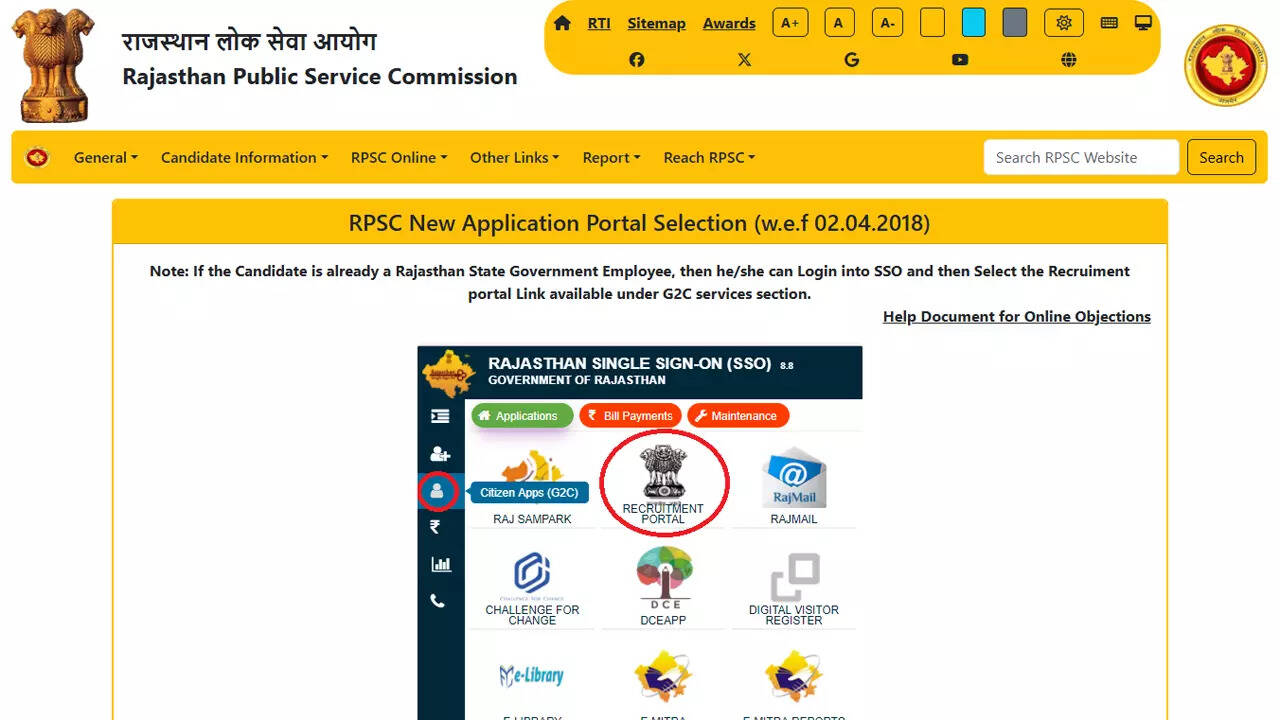Image resolution: width=1280 pixels, height=720 pixels.
Task: Click the desktop monitor icon
Action: coord(1143,23)
